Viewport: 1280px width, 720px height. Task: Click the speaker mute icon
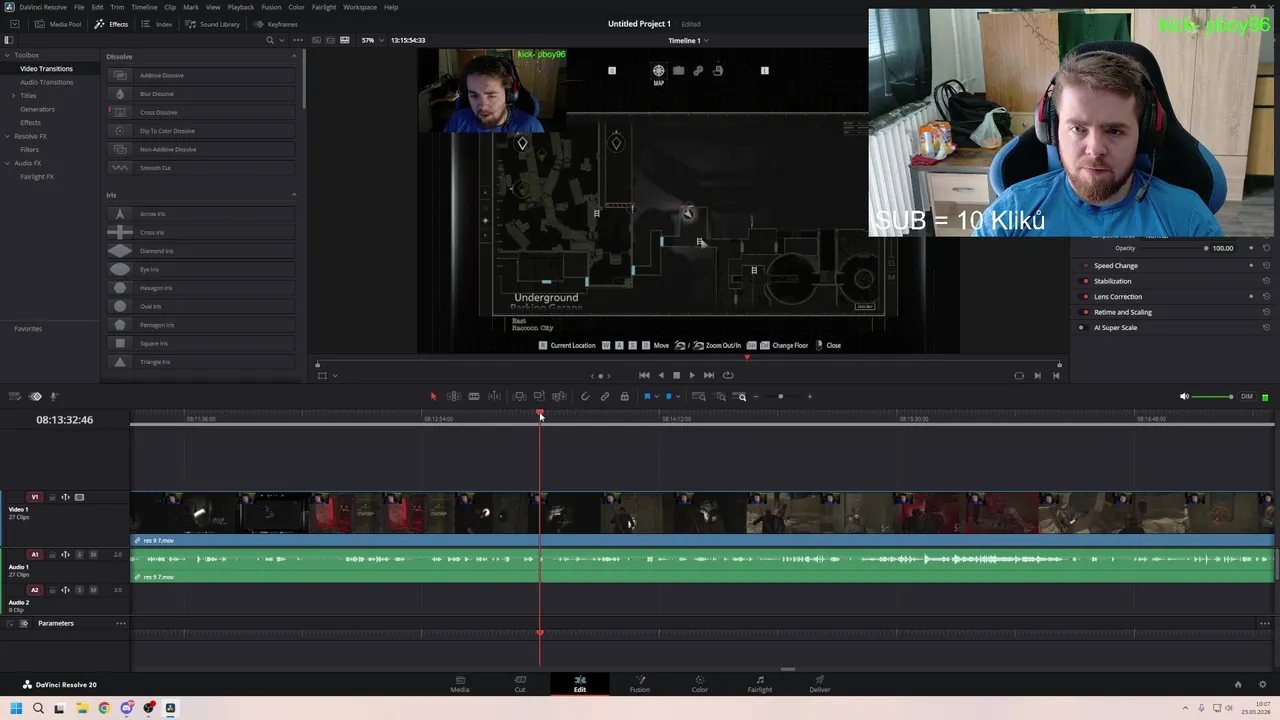[1184, 397]
